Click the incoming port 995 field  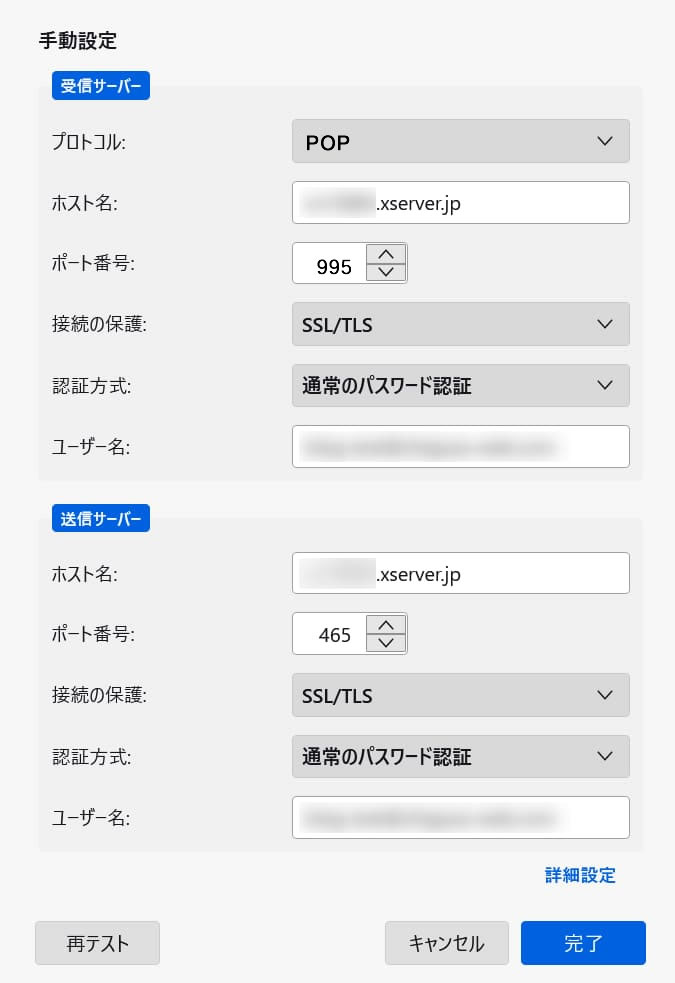(x=332, y=264)
